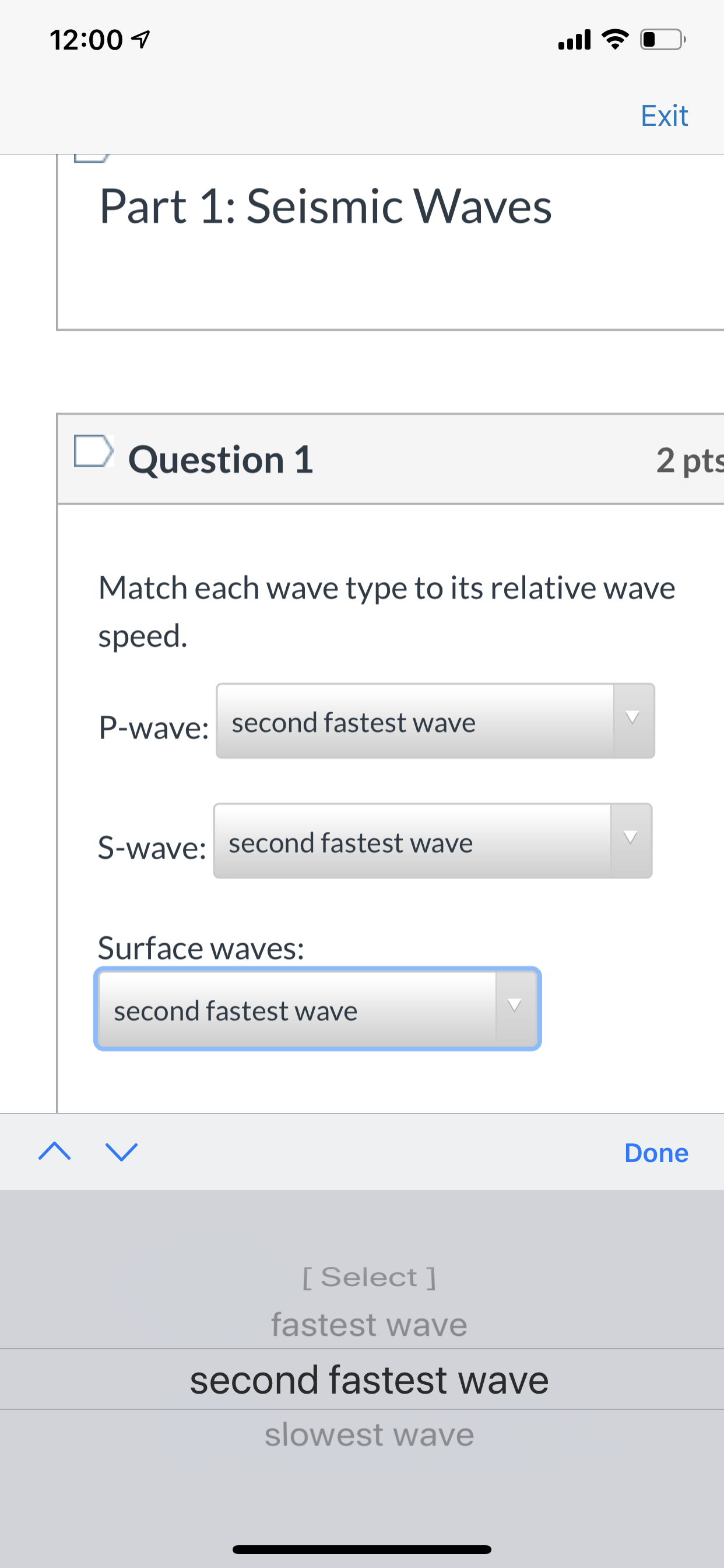Open the P-wave speed dropdown

[x=435, y=720]
